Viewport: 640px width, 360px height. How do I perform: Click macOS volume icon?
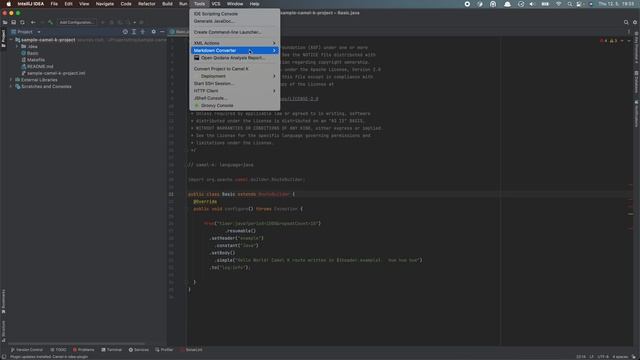coord(532,4)
